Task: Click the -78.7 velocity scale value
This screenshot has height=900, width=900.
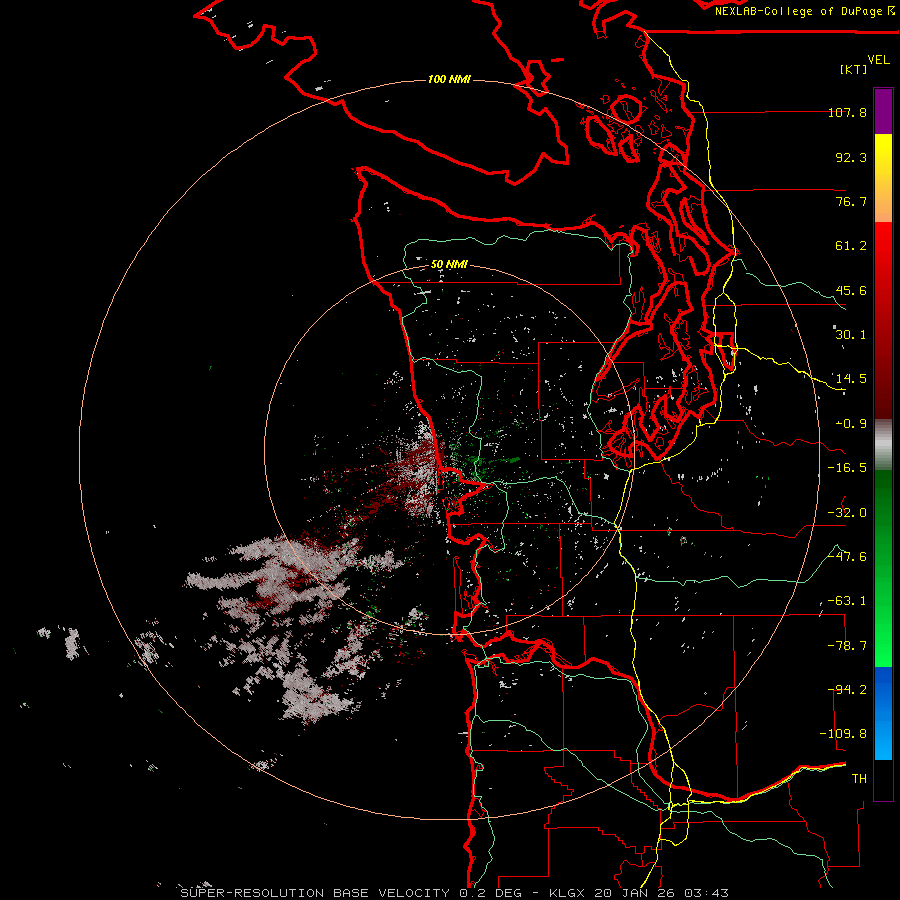Action: [847, 646]
